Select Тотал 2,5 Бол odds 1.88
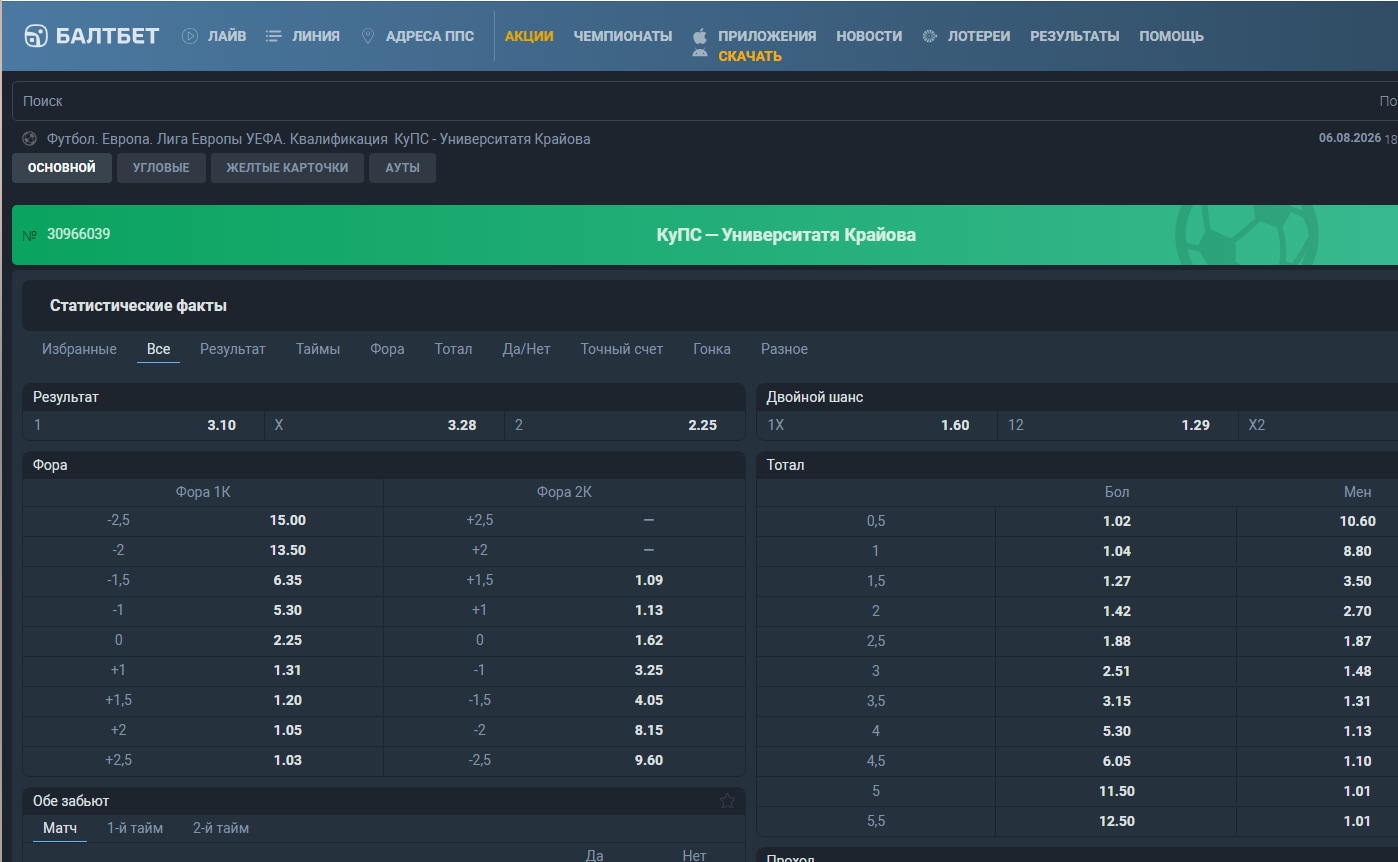This screenshot has width=1398, height=862. 1116,641
